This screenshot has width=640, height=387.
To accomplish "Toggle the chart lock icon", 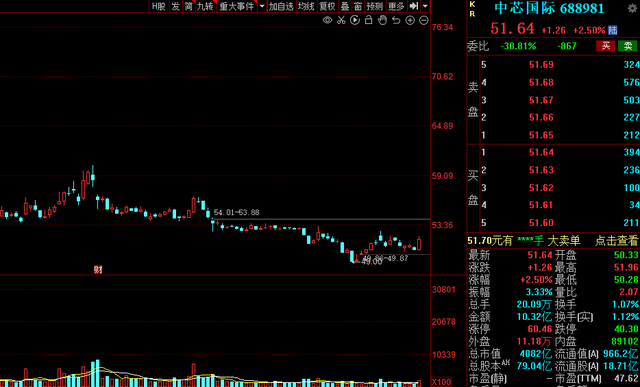I will click(369, 20).
